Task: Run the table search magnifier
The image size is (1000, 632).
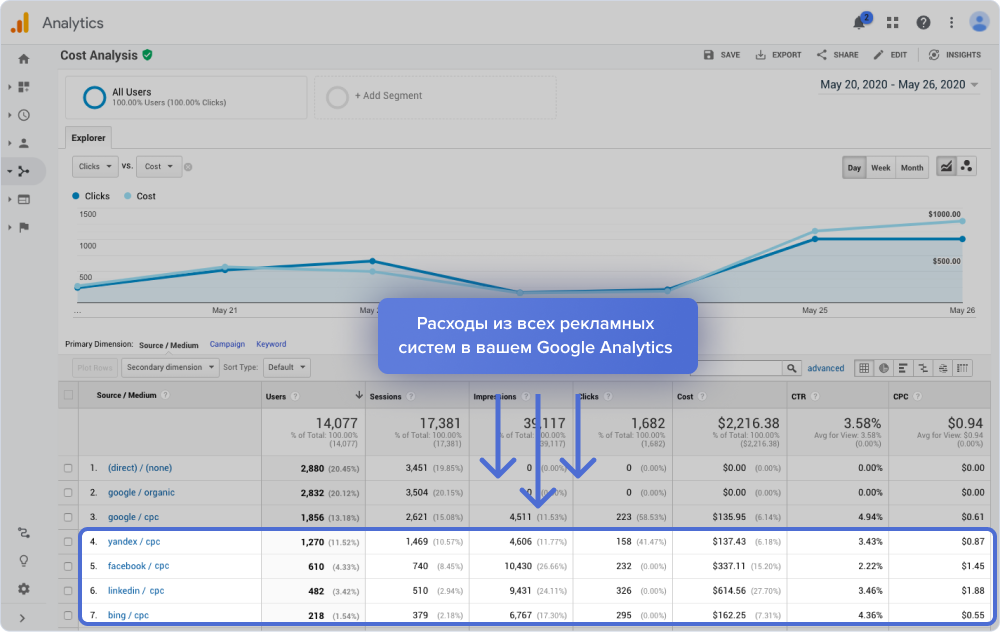Action: point(791,368)
